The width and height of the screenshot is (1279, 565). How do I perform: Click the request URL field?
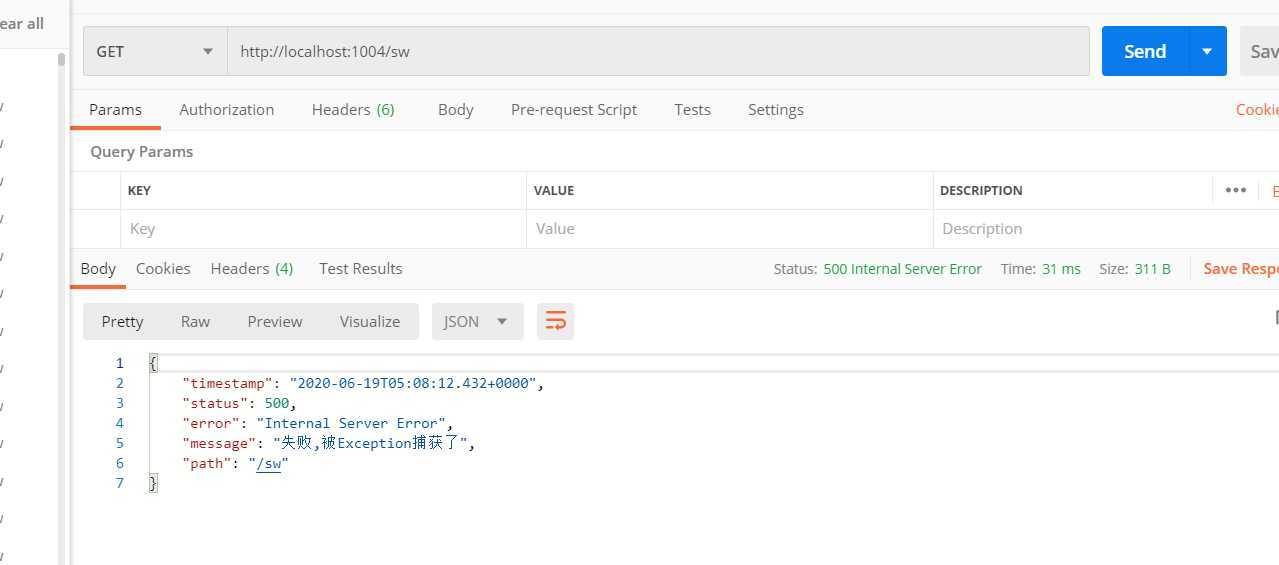click(658, 51)
